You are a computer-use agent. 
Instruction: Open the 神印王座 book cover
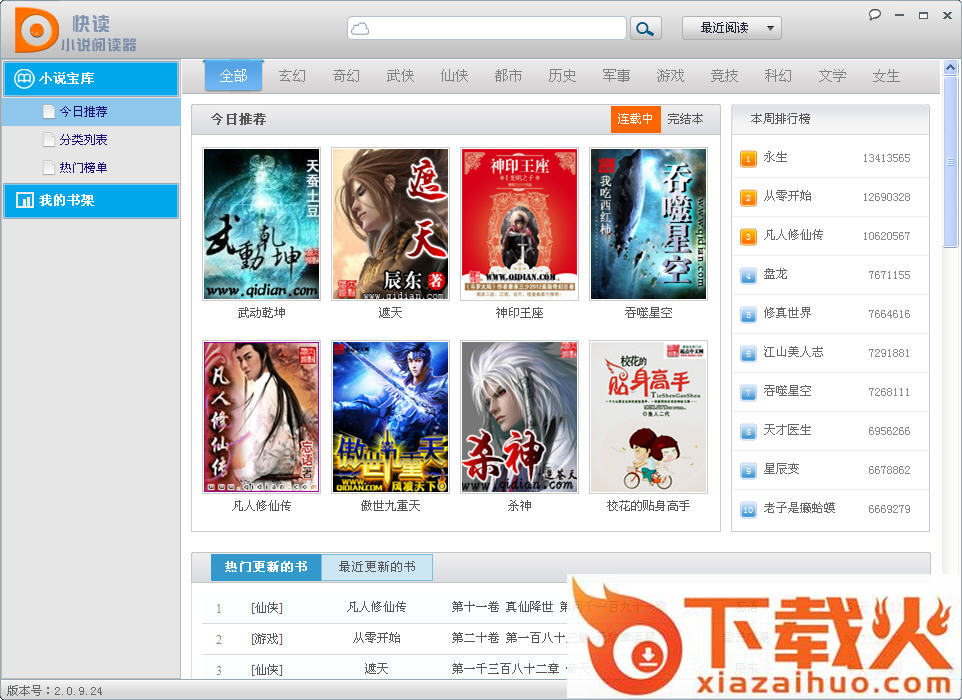(519, 224)
